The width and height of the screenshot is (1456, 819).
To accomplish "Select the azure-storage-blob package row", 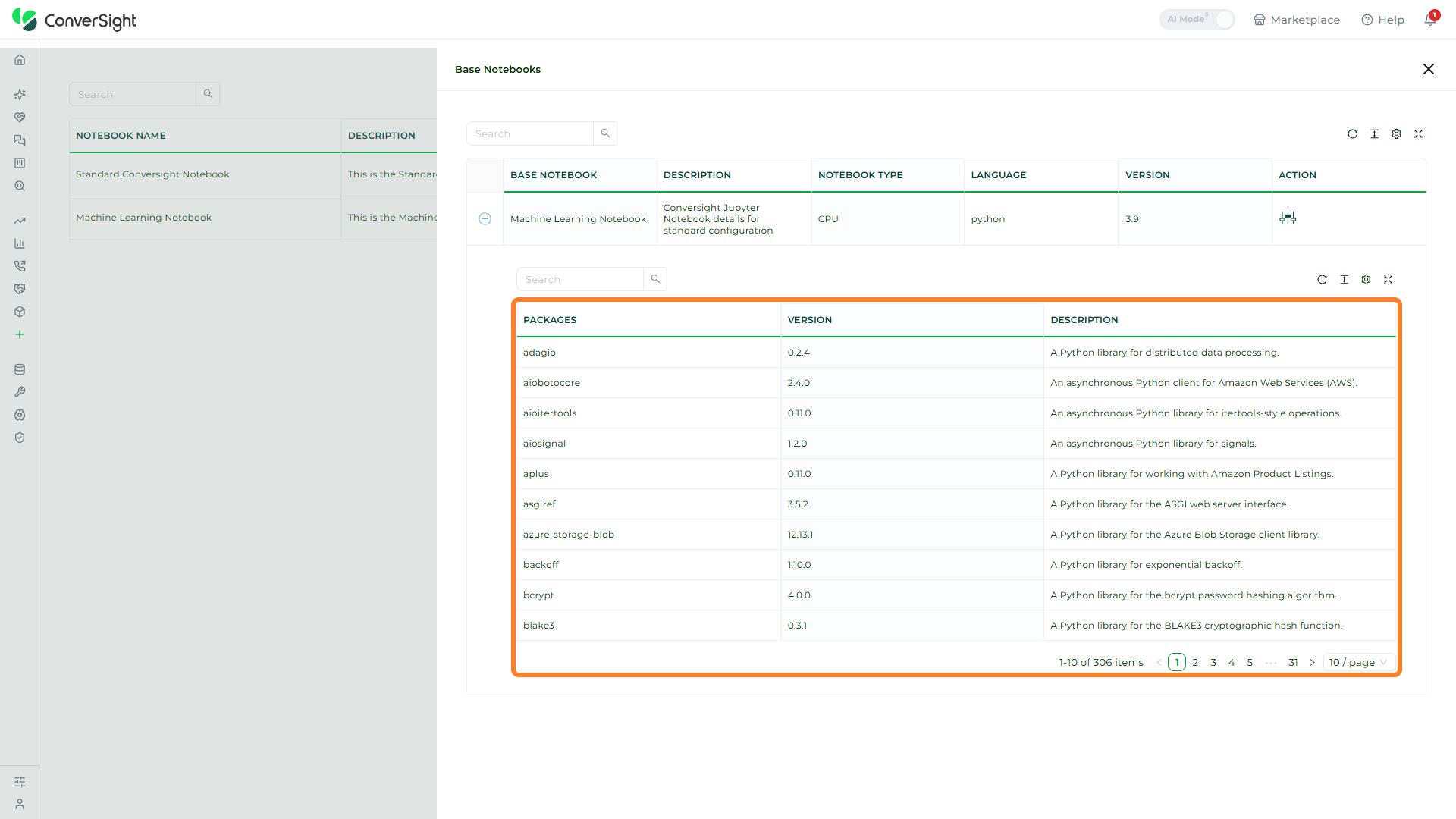I will [955, 535].
